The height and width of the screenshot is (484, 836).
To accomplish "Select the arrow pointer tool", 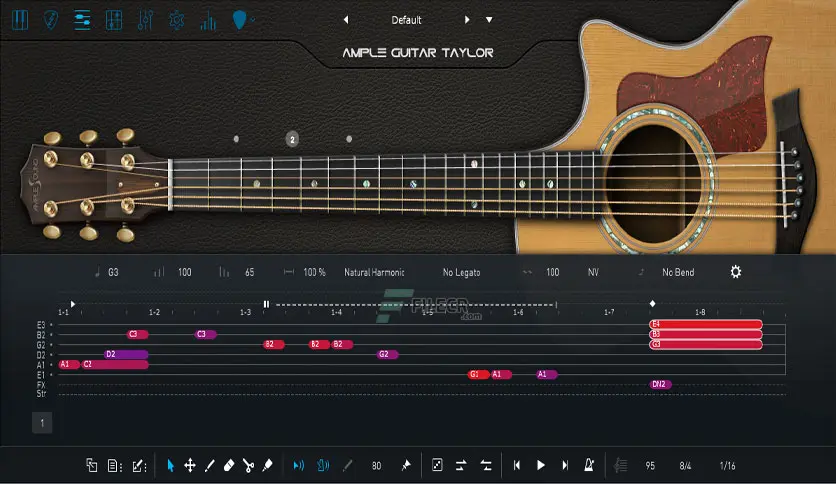I will (171, 465).
